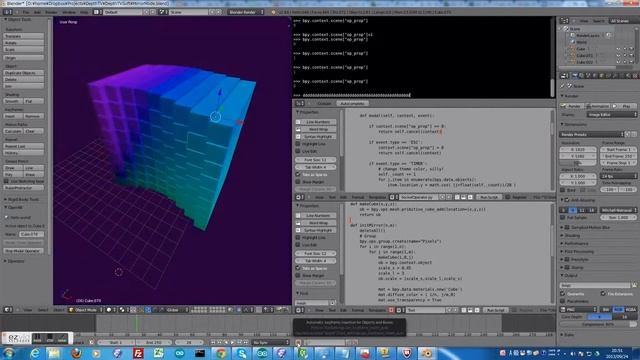Open the 24 fps frame rate dropdown
The width and height of the screenshot is (640, 360).
[x=618, y=176]
